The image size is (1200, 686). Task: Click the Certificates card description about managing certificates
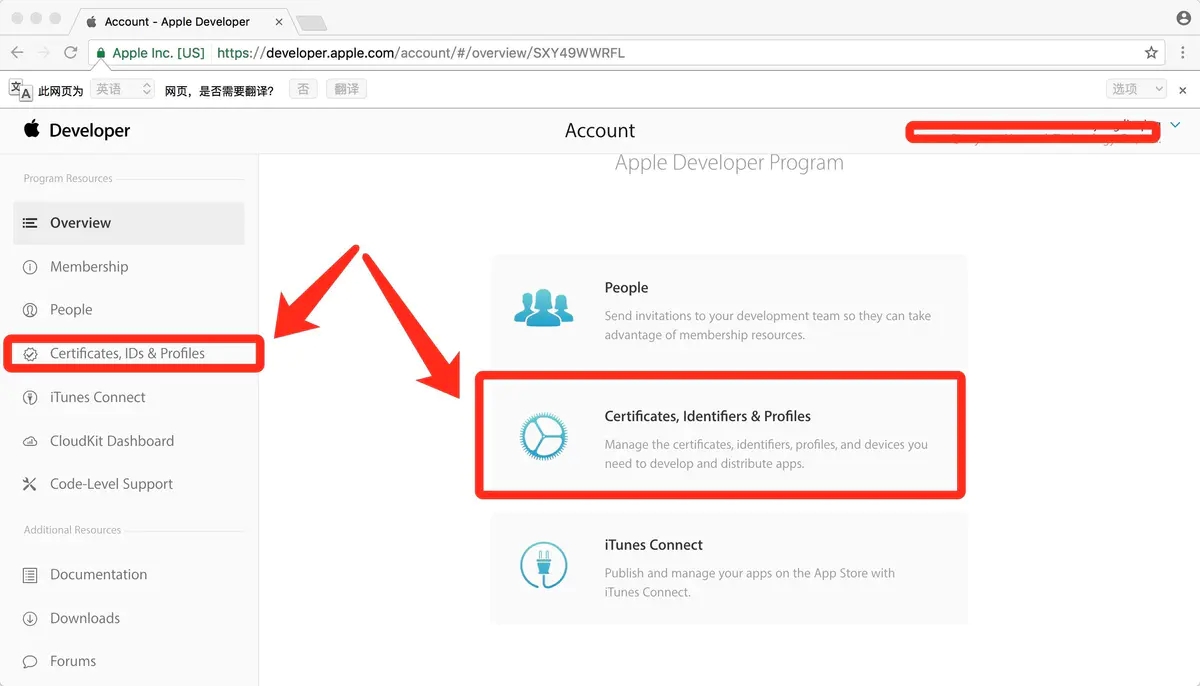tap(766, 454)
